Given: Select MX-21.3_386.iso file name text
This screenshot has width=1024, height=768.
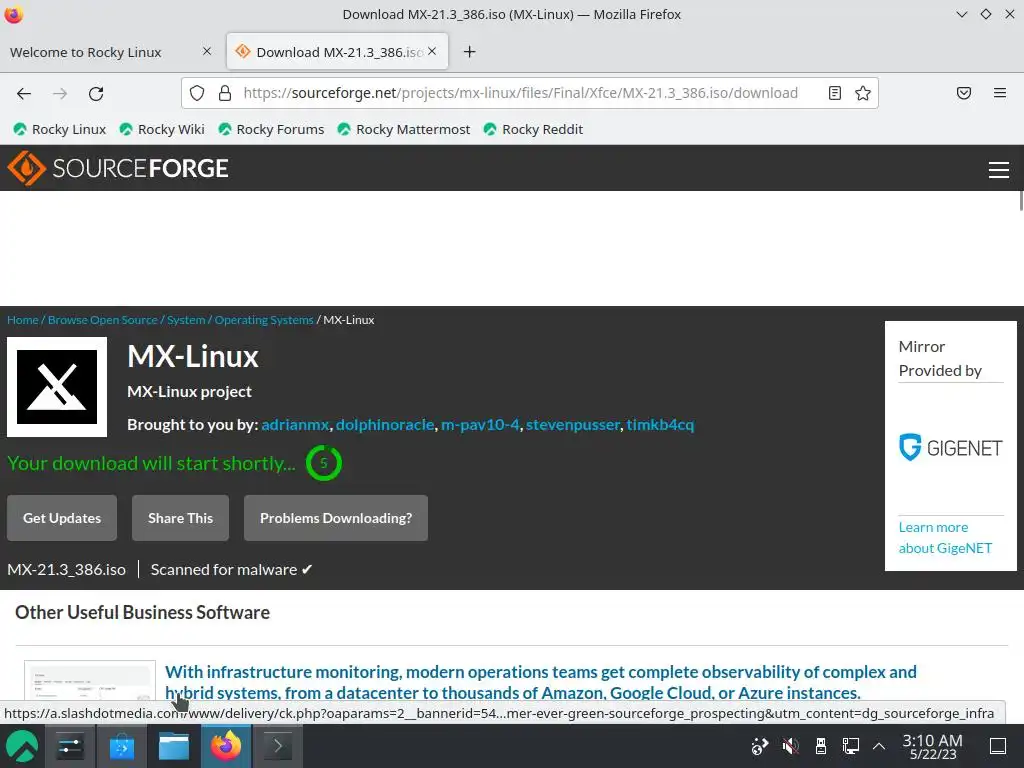Looking at the screenshot, I should (x=67, y=569).
